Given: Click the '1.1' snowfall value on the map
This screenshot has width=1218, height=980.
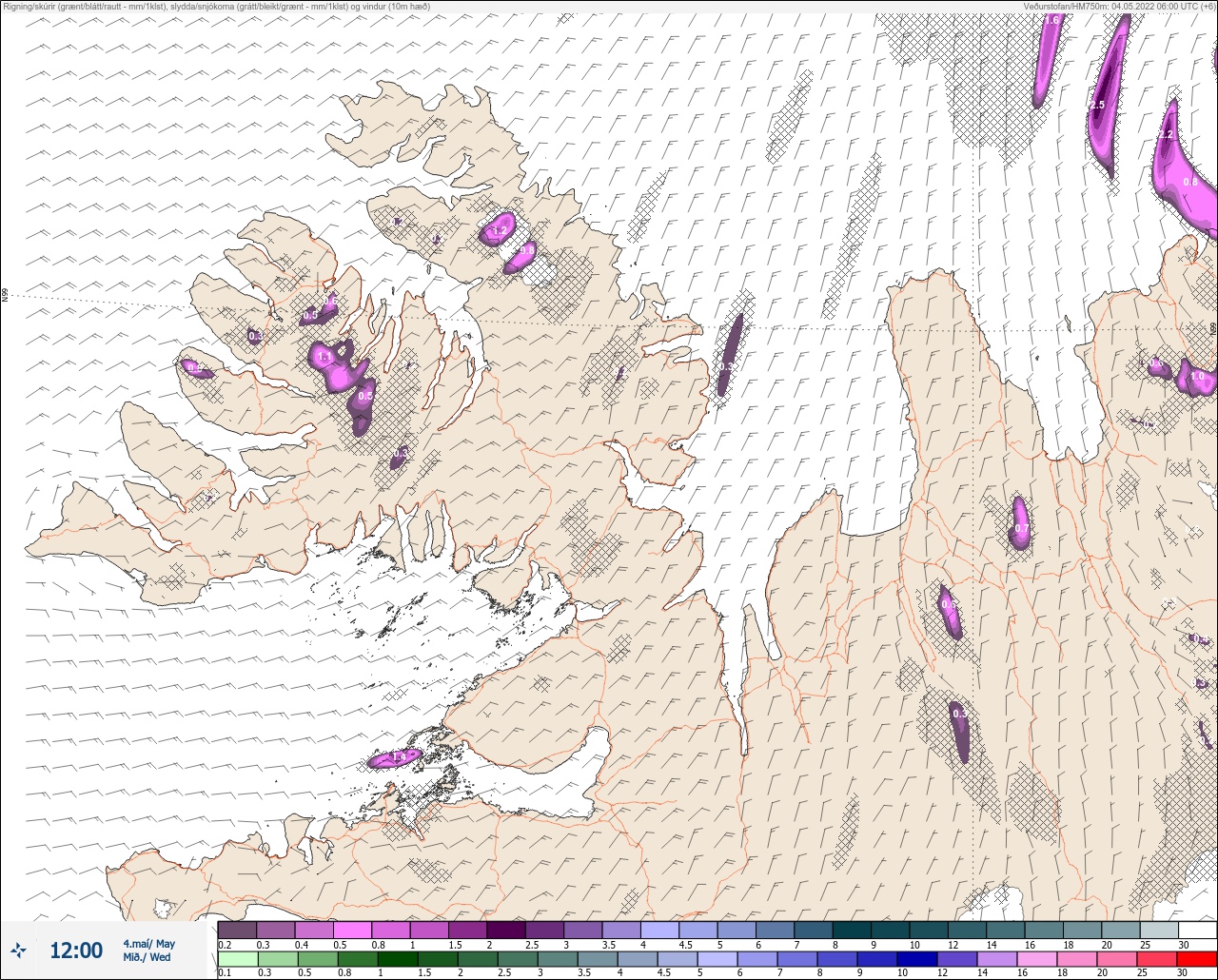Looking at the screenshot, I should pos(324,357).
